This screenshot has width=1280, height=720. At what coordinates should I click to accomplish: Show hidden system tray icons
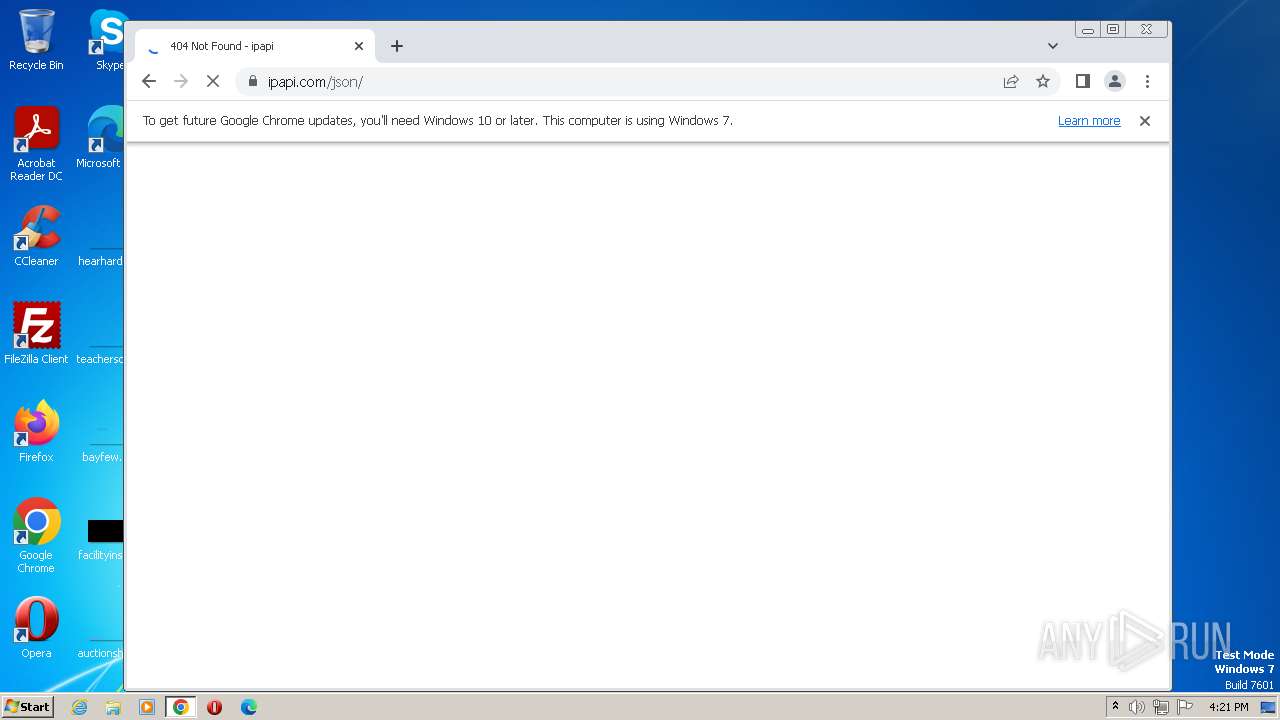tap(1115, 707)
